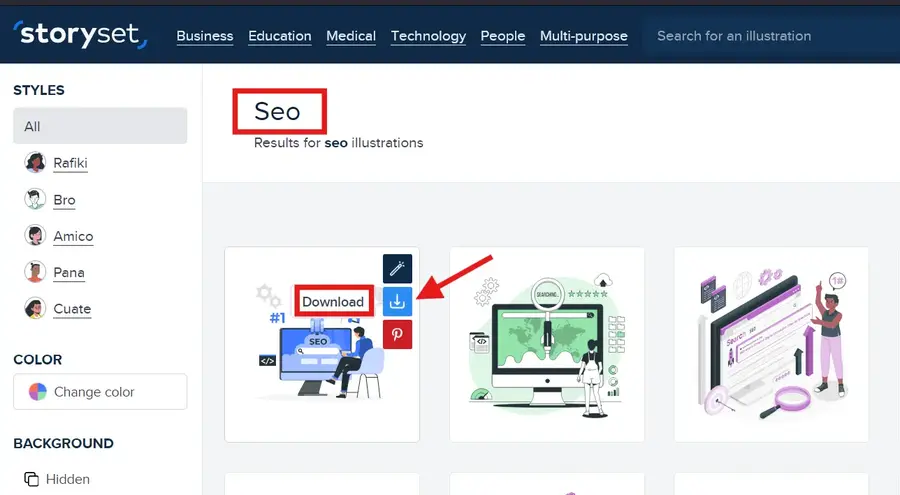This screenshot has height=495, width=900.
Task: Click the Pana avatar icon
Action: 35,272
